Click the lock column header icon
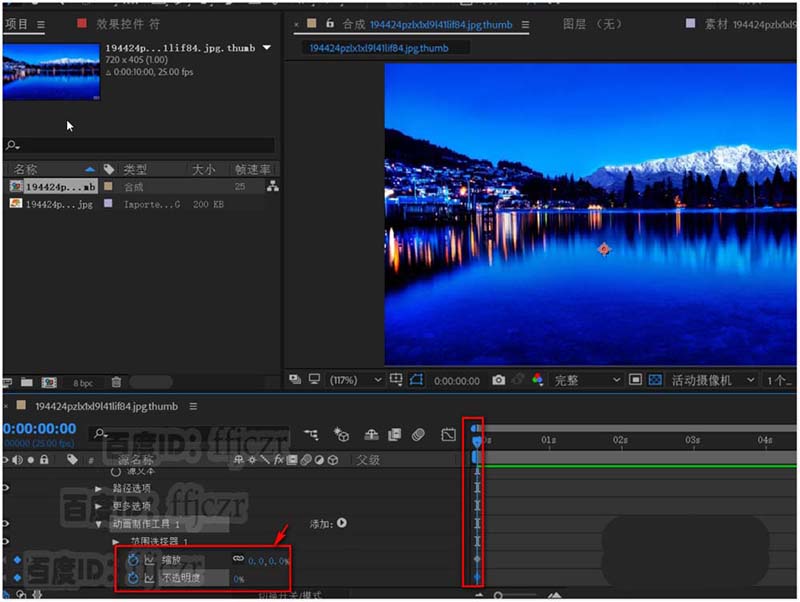The height and width of the screenshot is (602, 800). (x=44, y=460)
